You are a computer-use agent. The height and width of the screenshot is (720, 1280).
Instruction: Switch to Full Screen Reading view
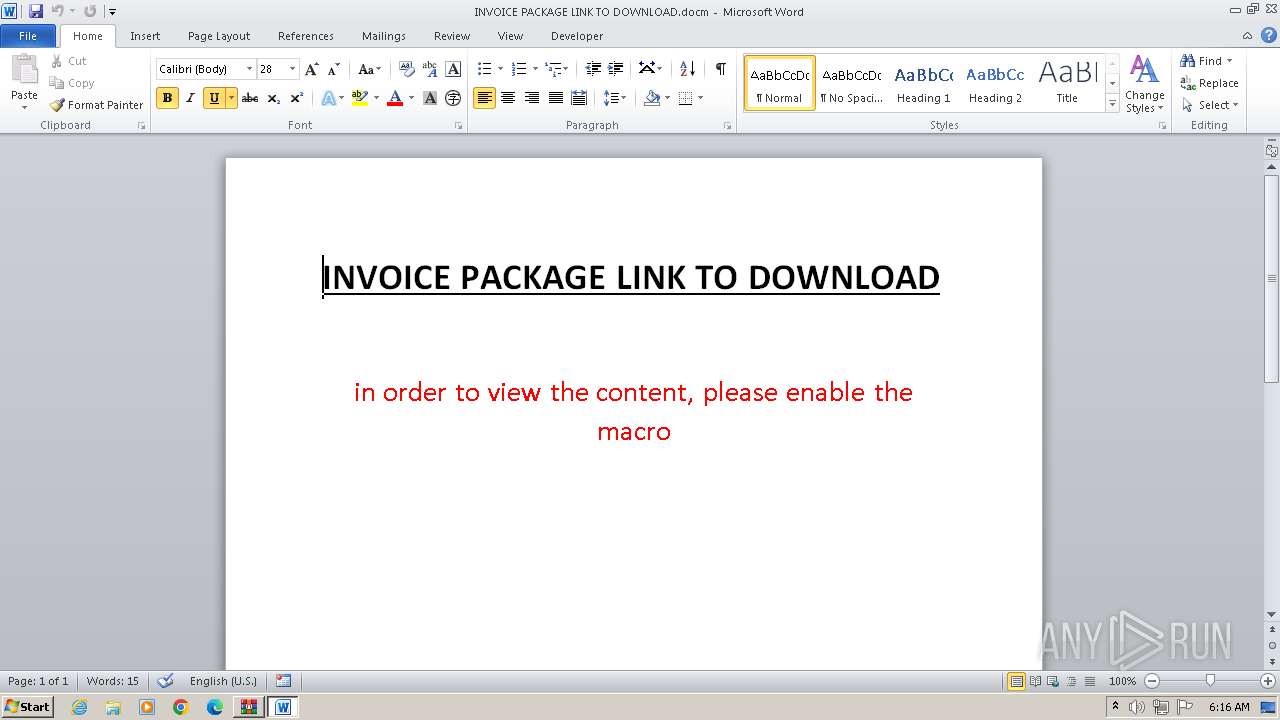coord(1034,681)
